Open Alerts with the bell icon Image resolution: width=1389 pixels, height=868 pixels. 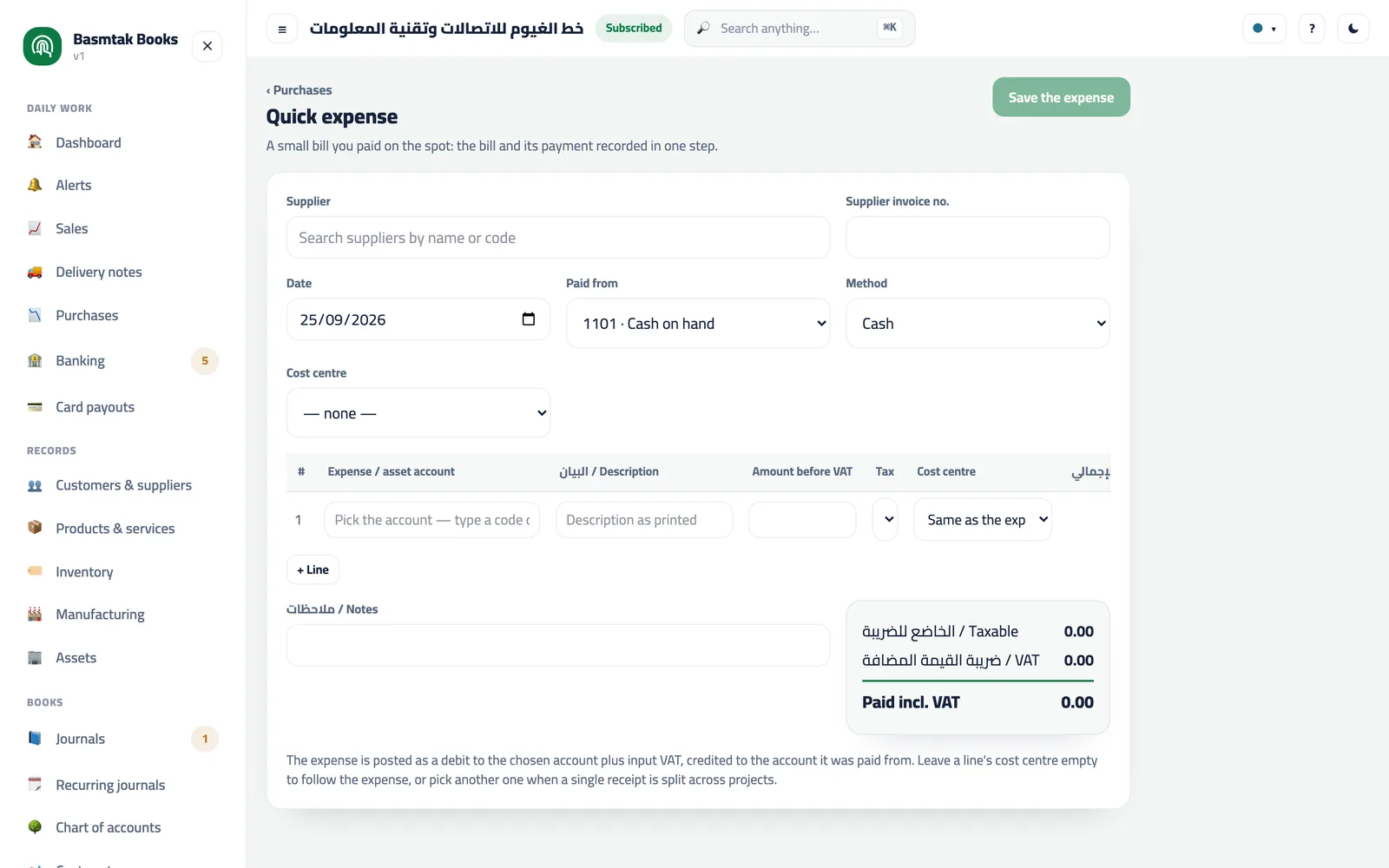pyautogui.click(x=35, y=185)
